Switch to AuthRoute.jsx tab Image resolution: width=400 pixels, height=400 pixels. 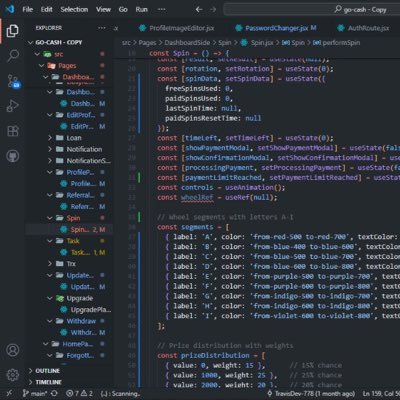click(x=363, y=28)
